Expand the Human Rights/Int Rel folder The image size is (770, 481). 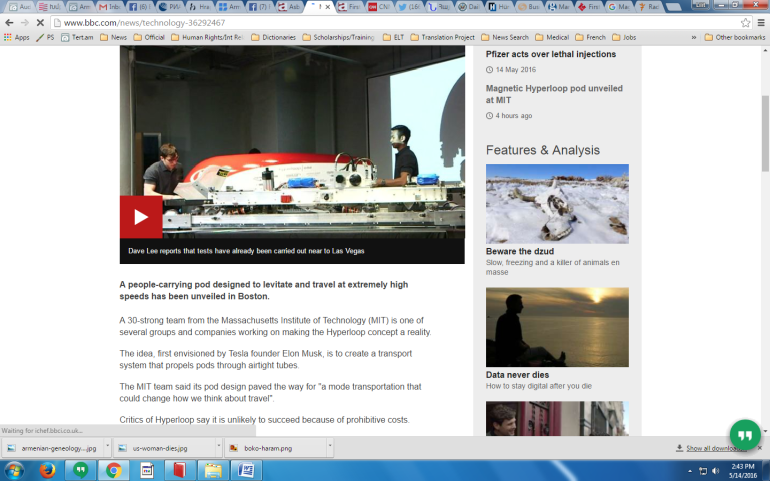coord(207,37)
